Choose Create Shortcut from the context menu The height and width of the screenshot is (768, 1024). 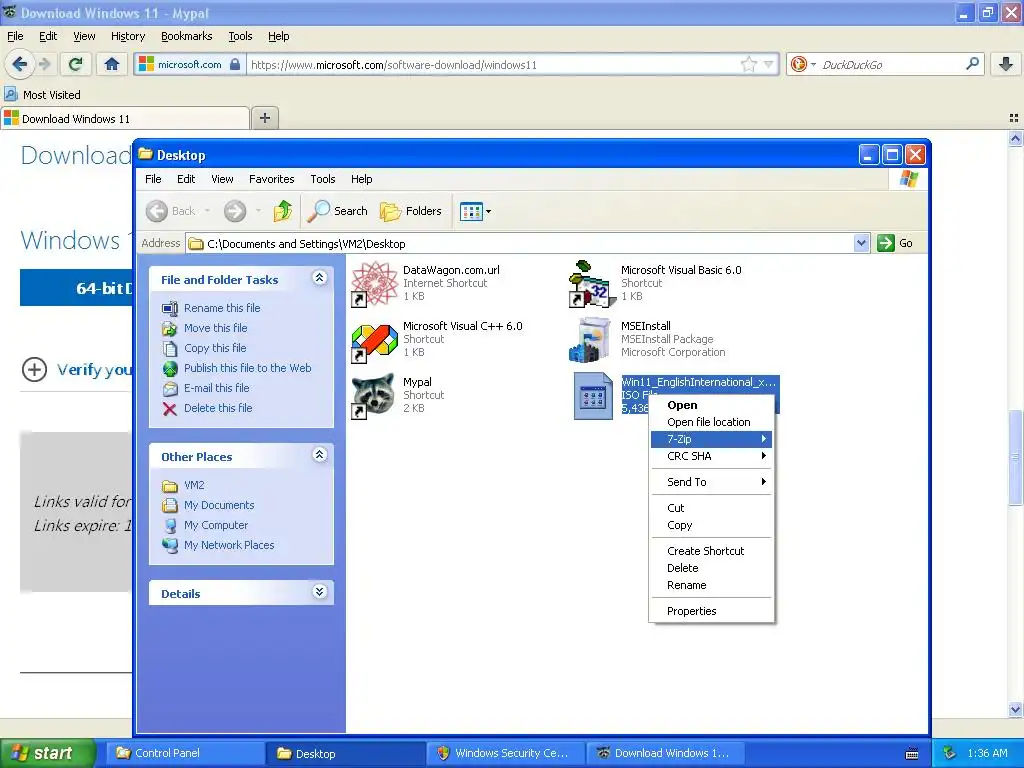pos(711,551)
